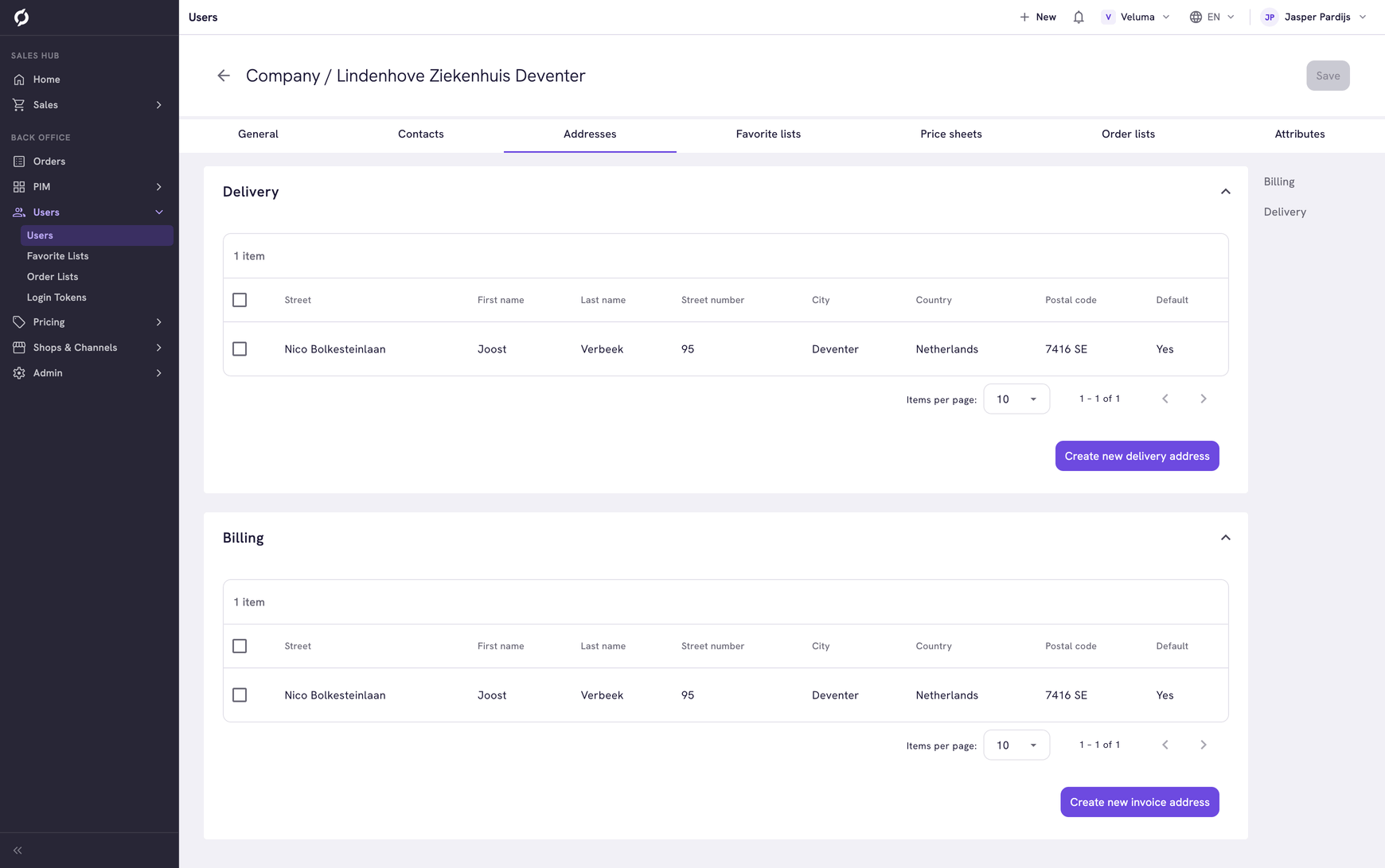The image size is (1385, 868).
Task: Click the Users people icon
Action: click(x=19, y=212)
